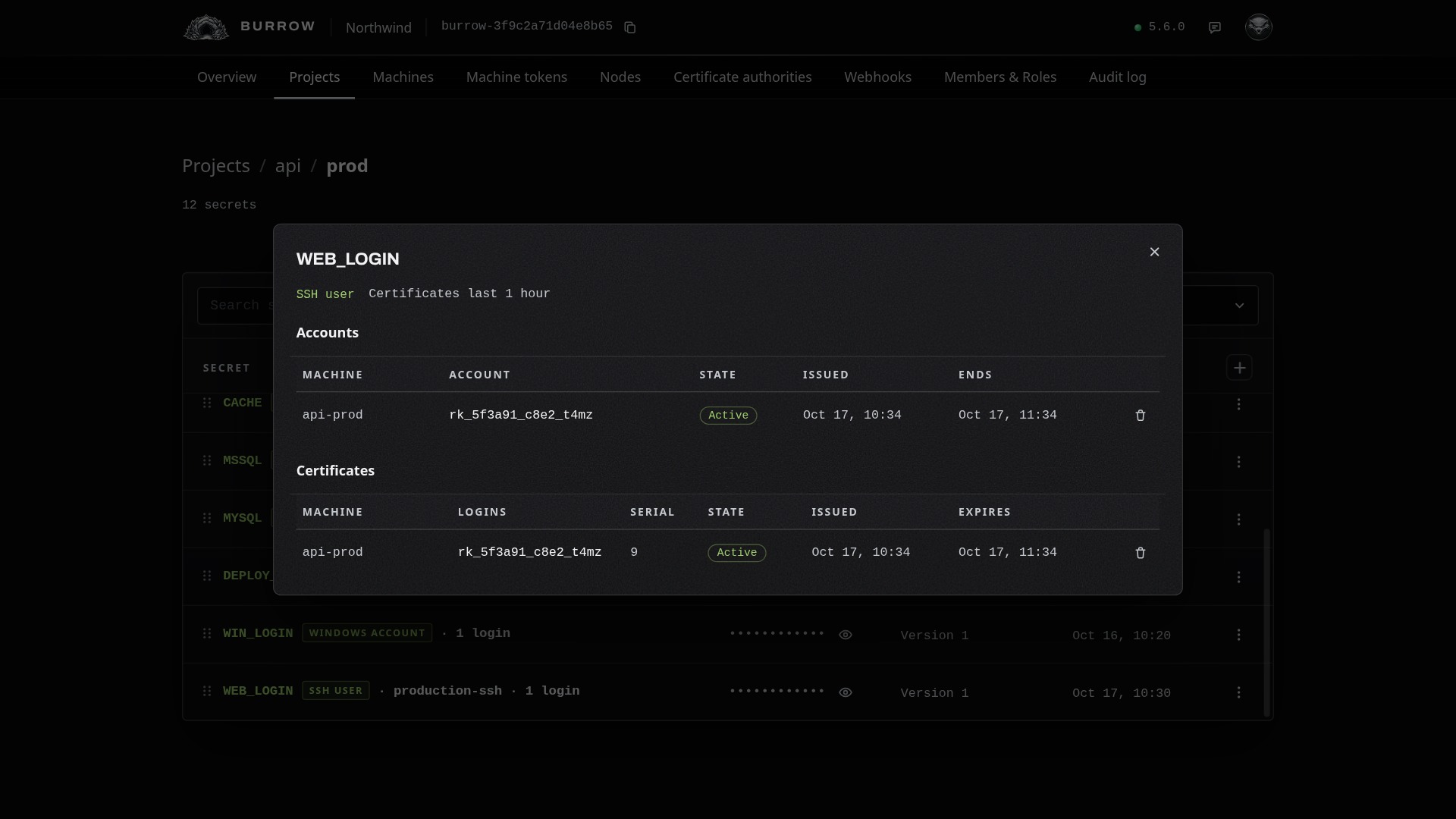This screenshot has height=819, width=1456.
Task: Revoke the api-prod certificate row
Action: [1140, 553]
